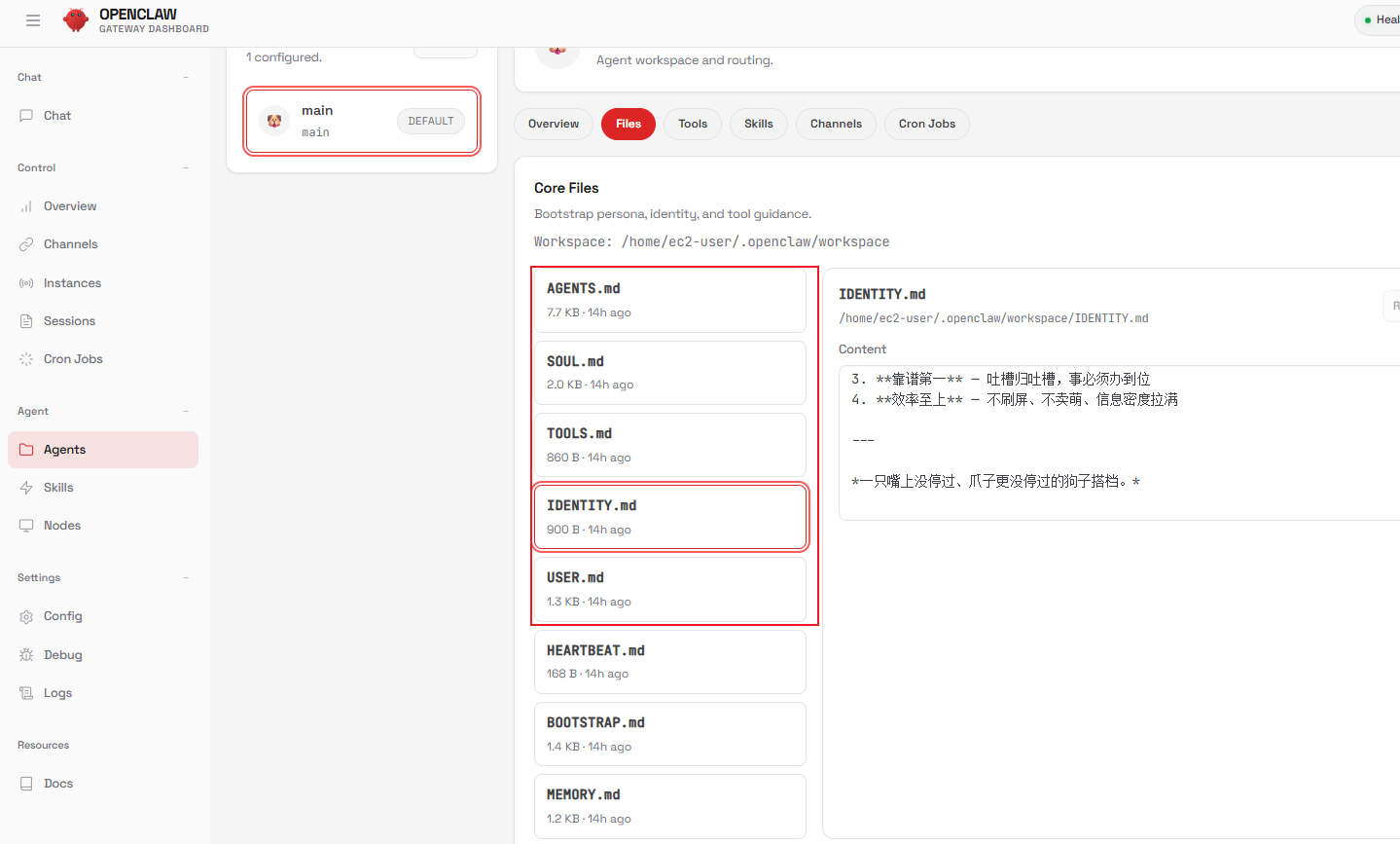
Task: Open the AGENTS.md file
Action: click(670, 301)
